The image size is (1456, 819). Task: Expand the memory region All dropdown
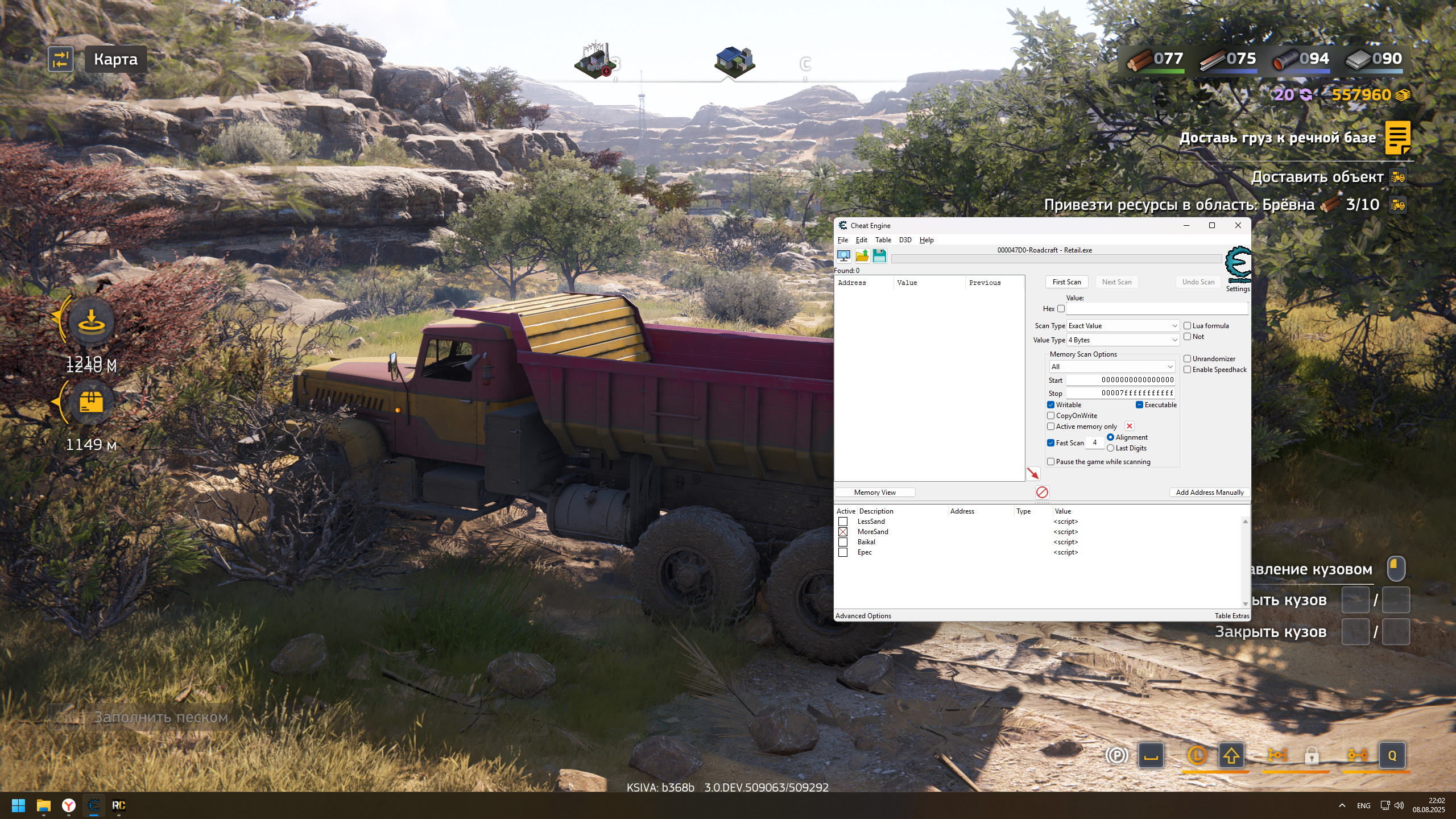point(1112,367)
